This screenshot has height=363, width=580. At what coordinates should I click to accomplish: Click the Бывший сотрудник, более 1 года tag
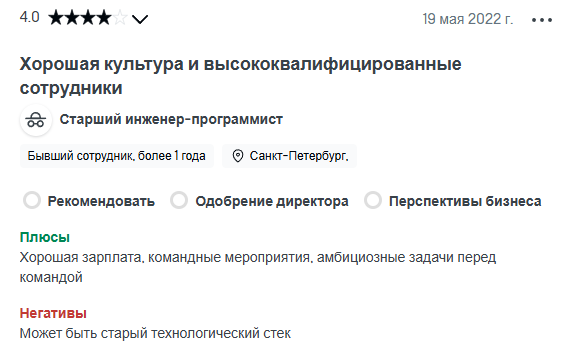(x=117, y=156)
